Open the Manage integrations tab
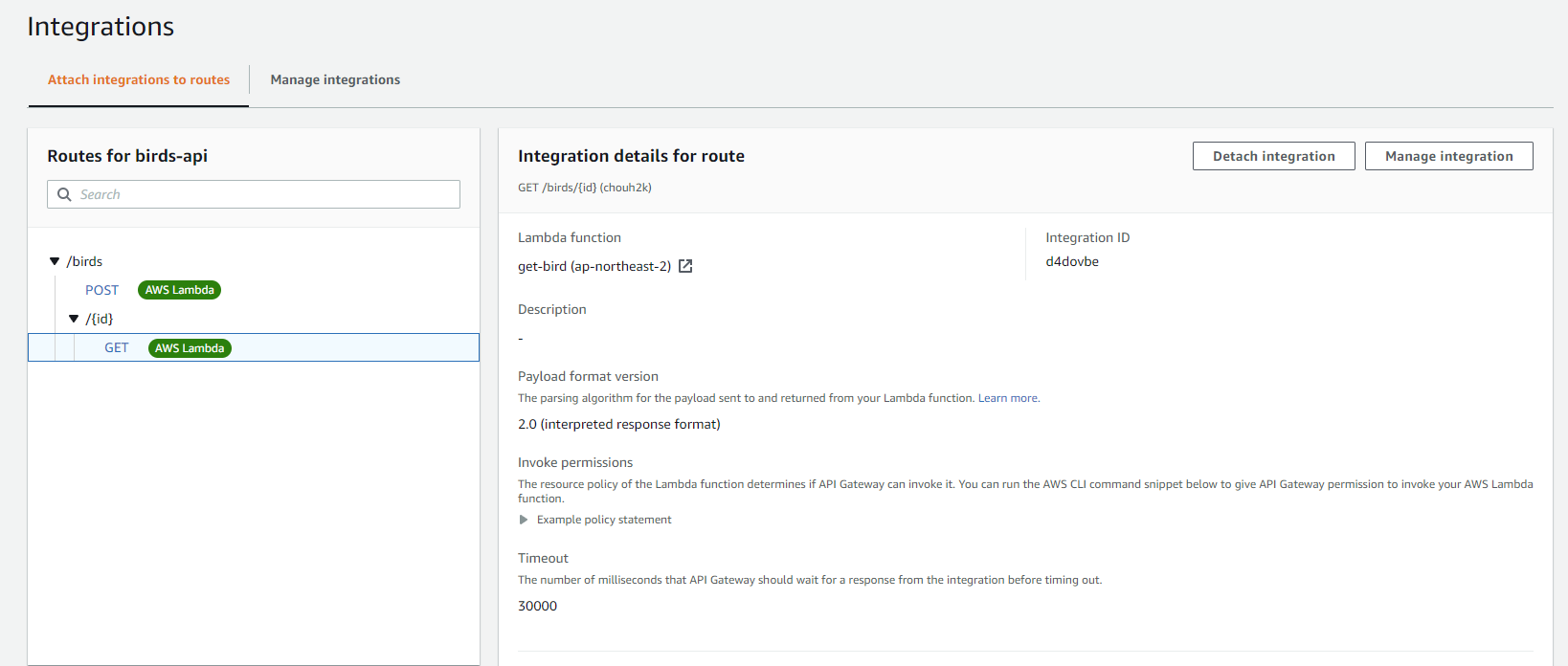 335,79
